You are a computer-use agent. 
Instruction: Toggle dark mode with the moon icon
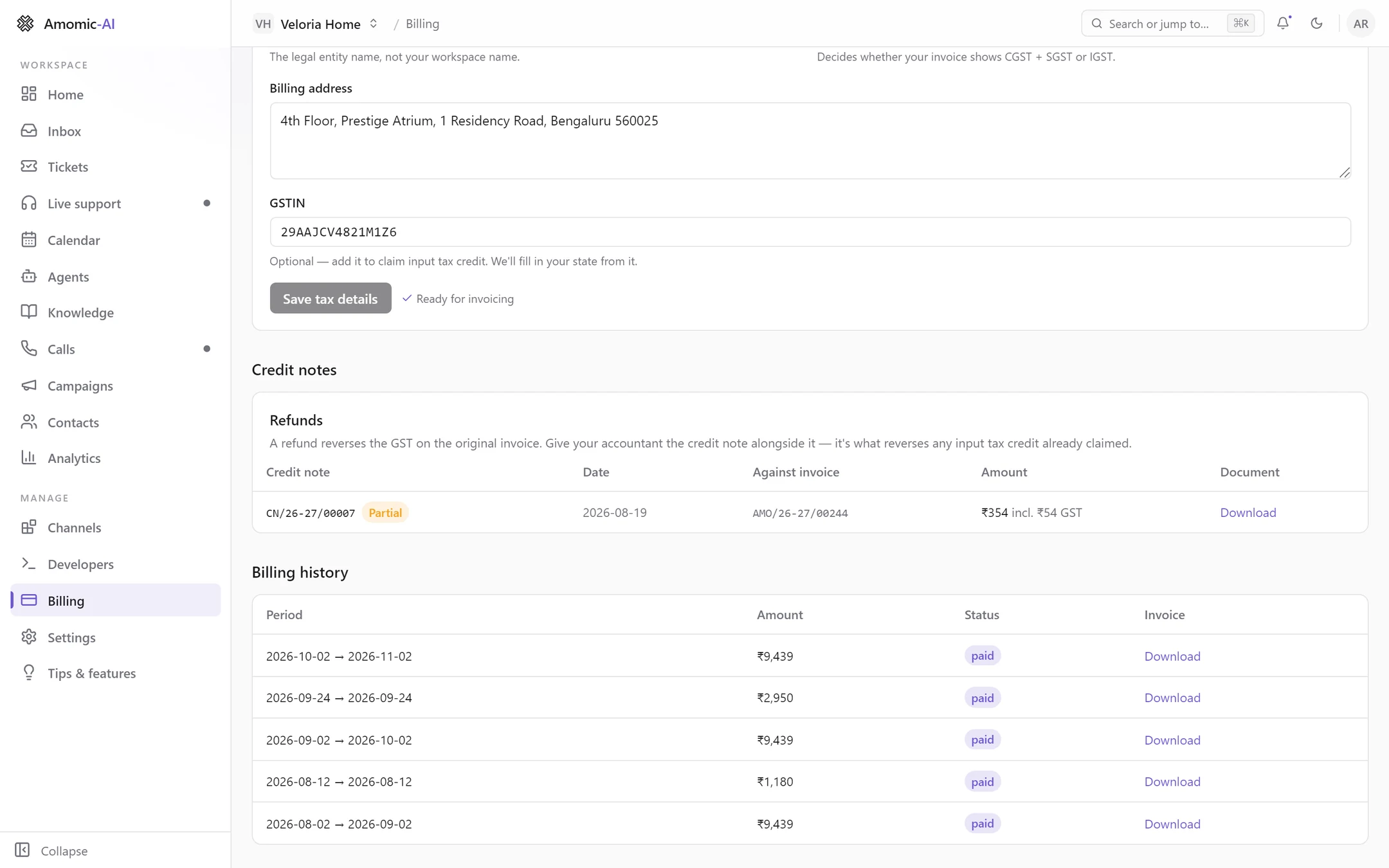1316,23
